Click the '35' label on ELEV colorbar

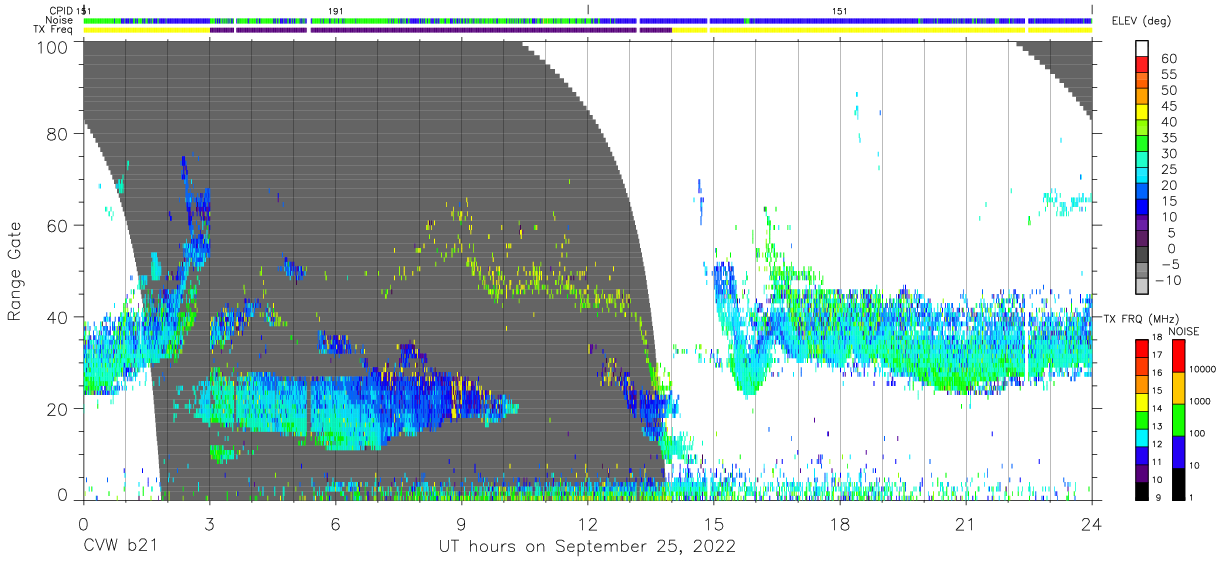(1168, 138)
